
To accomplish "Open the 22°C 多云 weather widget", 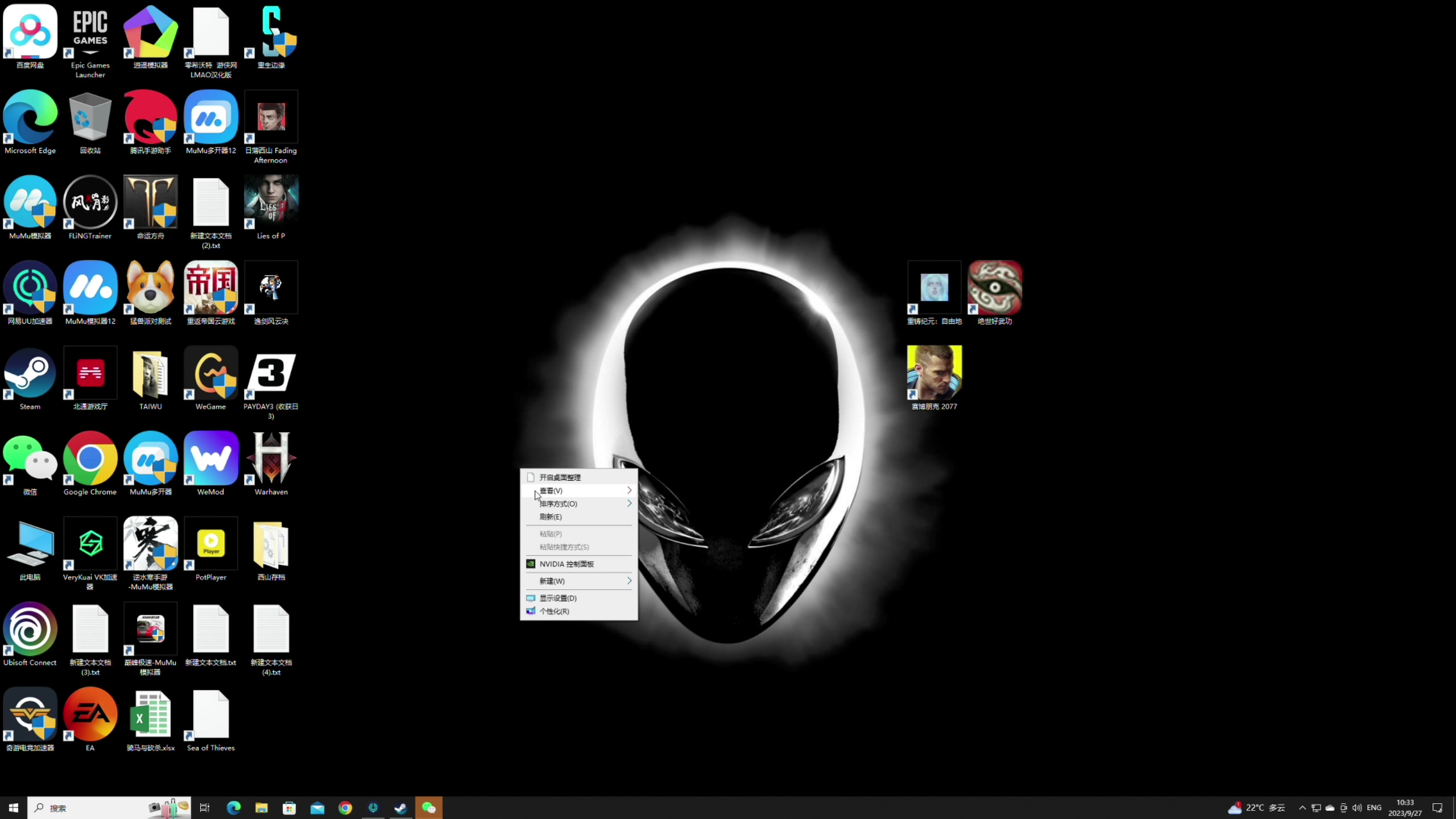I will click(1256, 808).
